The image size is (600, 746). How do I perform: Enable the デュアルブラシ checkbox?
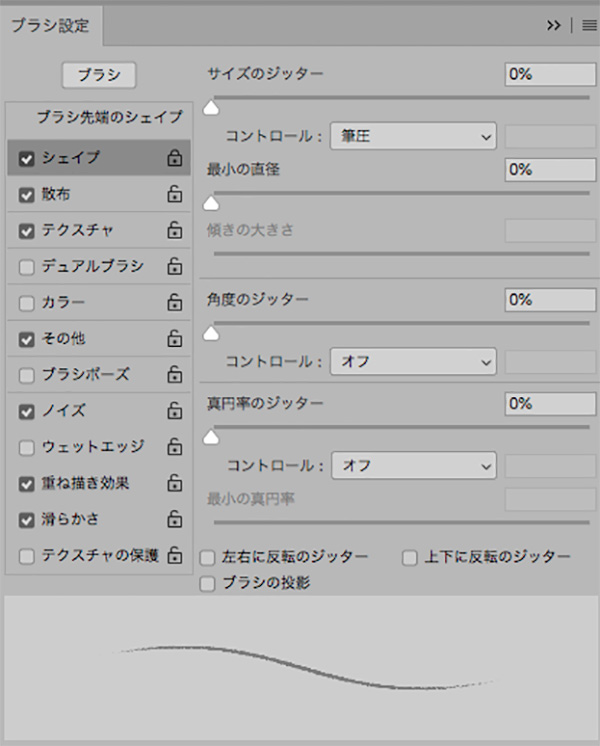27,267
